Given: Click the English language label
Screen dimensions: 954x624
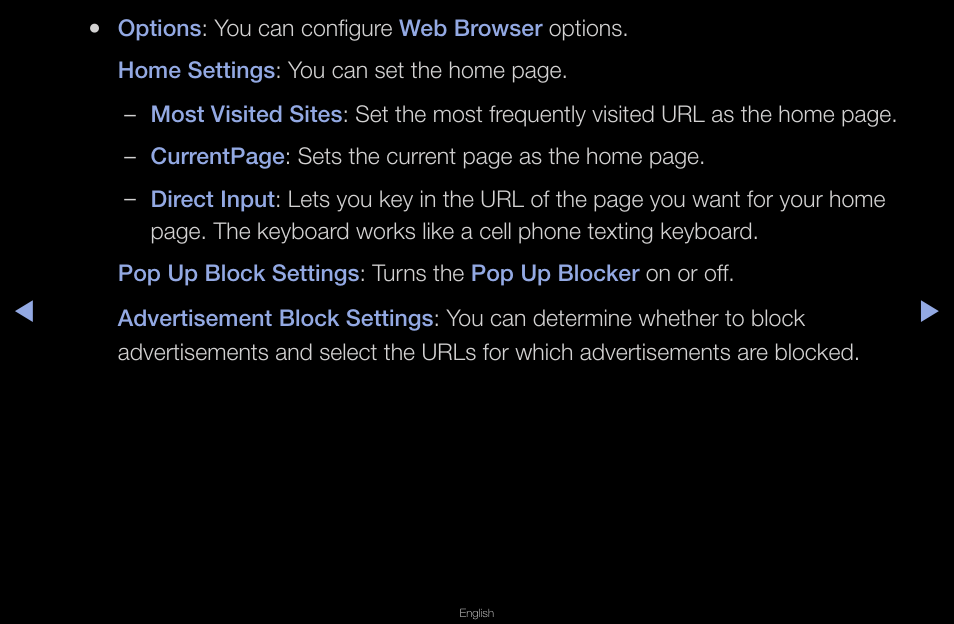Looking at the screenshot, I should (476, 613).
